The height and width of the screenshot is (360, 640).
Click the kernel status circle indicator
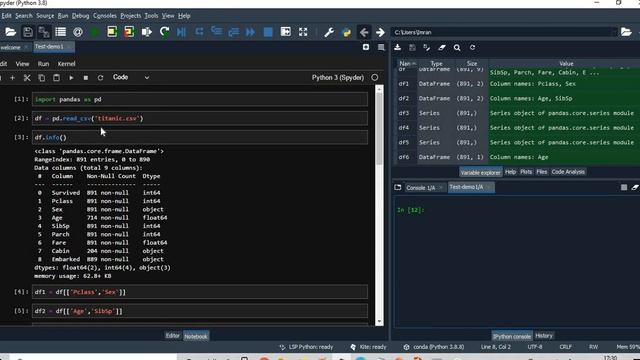pos(375,78)
